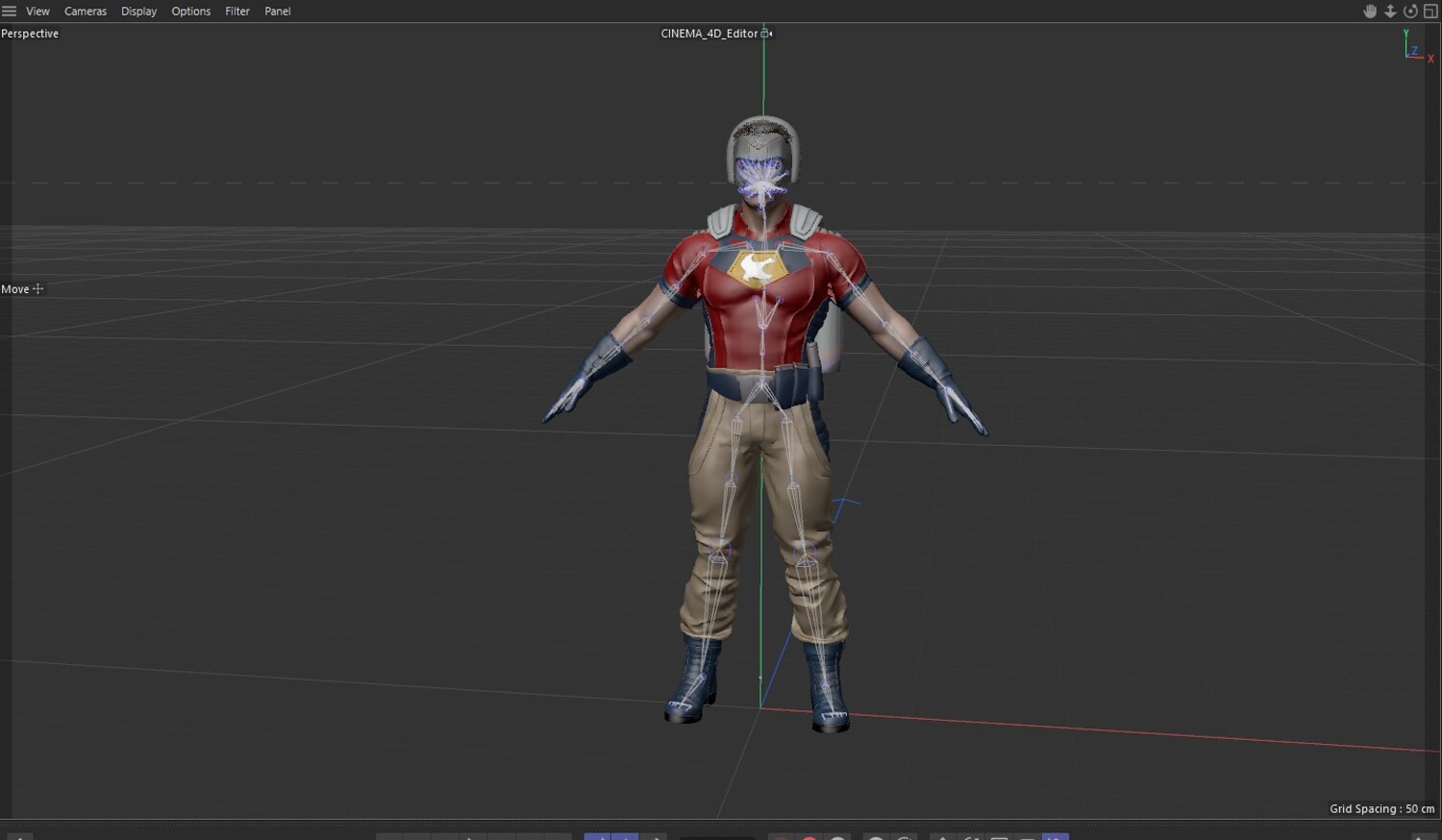This screenshot has height=840, width=1442.
Task: Open the View menu
Action: [37, 12]
